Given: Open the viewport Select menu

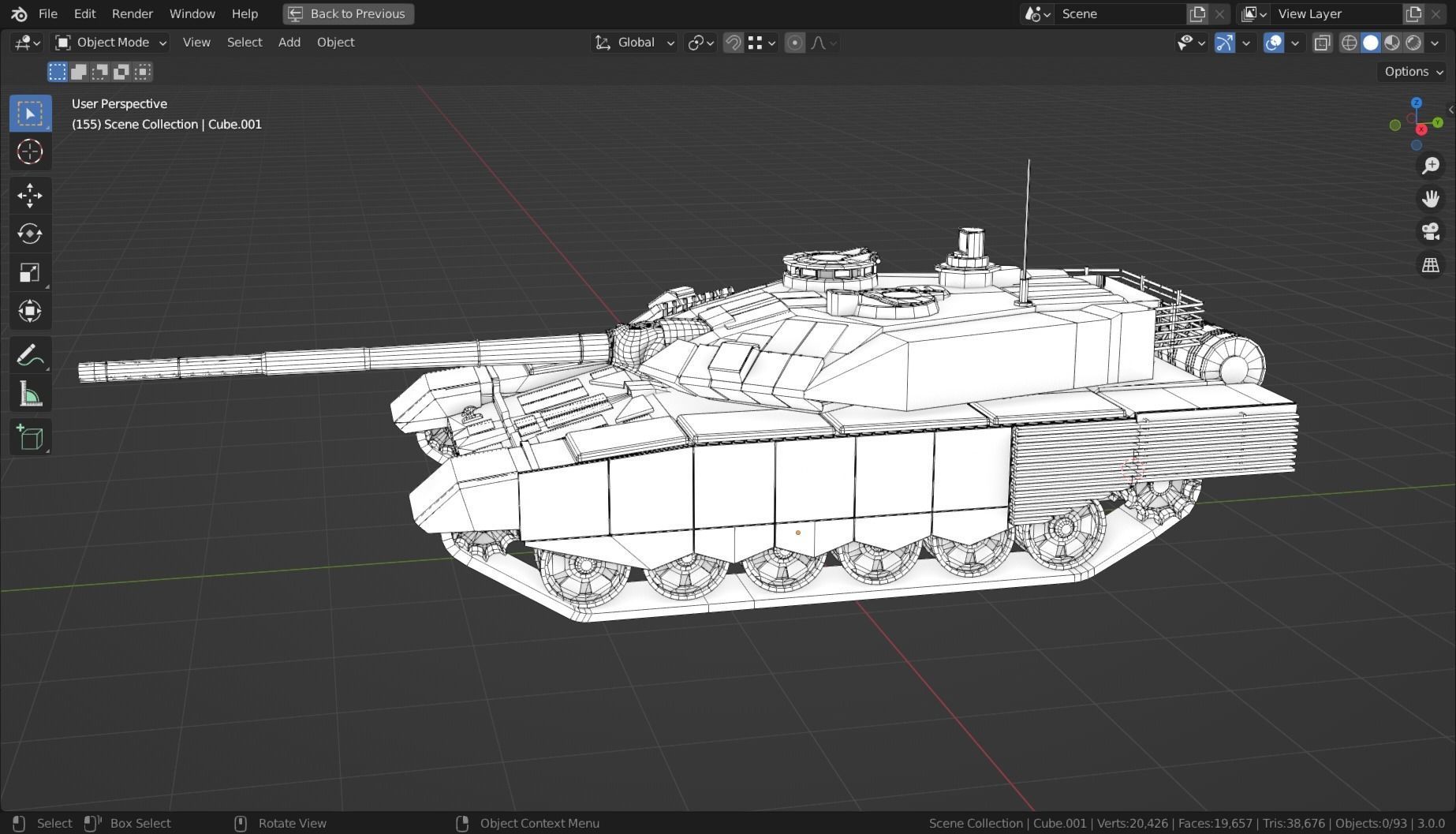Looking at the screenshot, I should pyautogui.click(x=245, y=43).
